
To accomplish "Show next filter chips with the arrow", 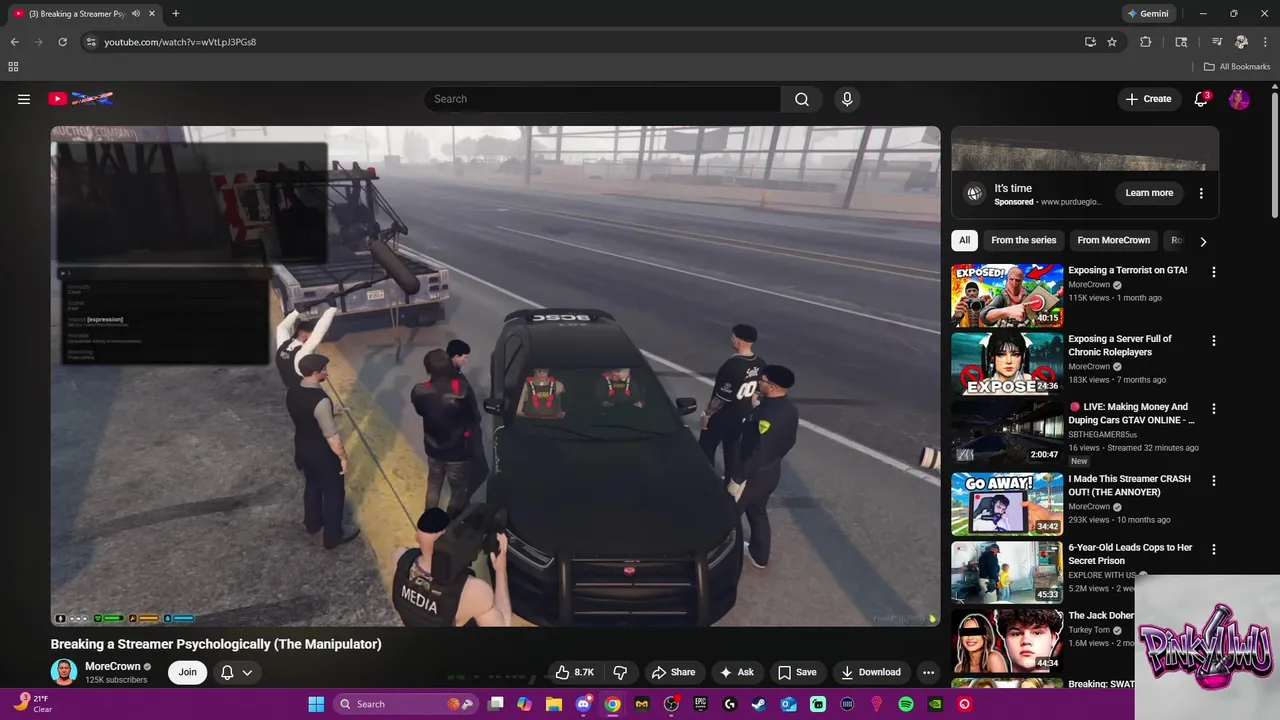I will [x=1203, y=241].
